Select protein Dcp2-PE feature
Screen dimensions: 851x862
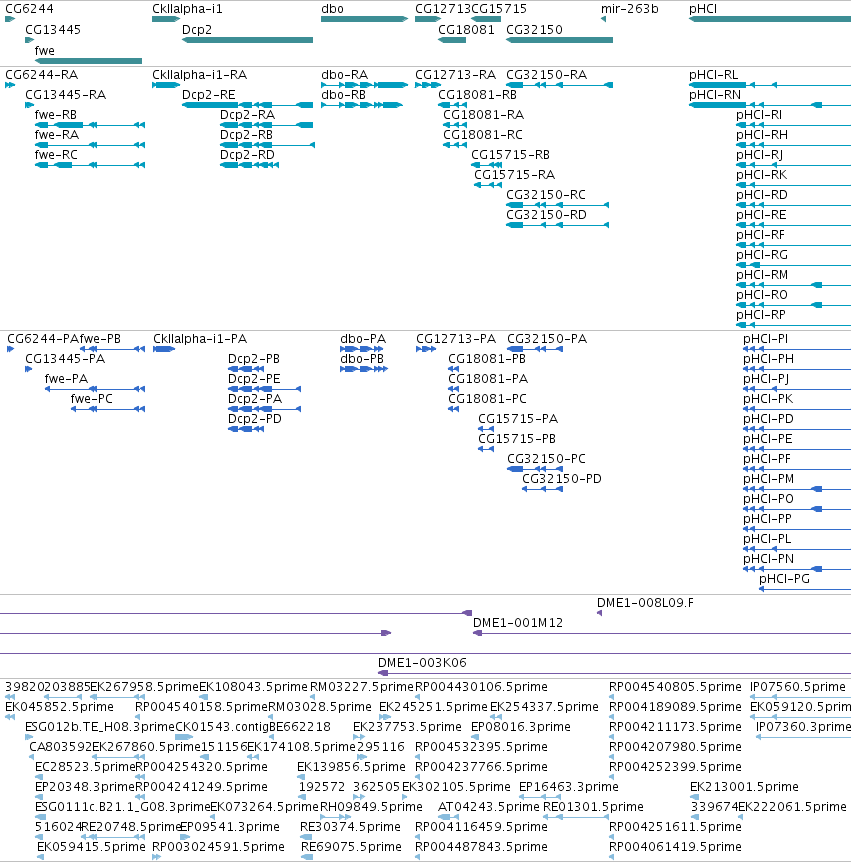[264, 389]
